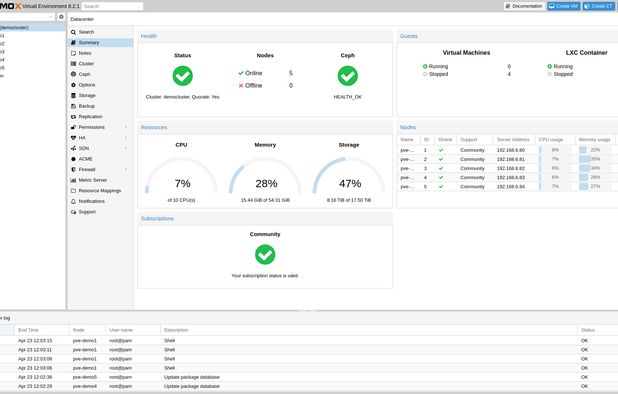Click the gear settings icon above tree
This screenshot has width=618, height=394.
tap(61, 17)
